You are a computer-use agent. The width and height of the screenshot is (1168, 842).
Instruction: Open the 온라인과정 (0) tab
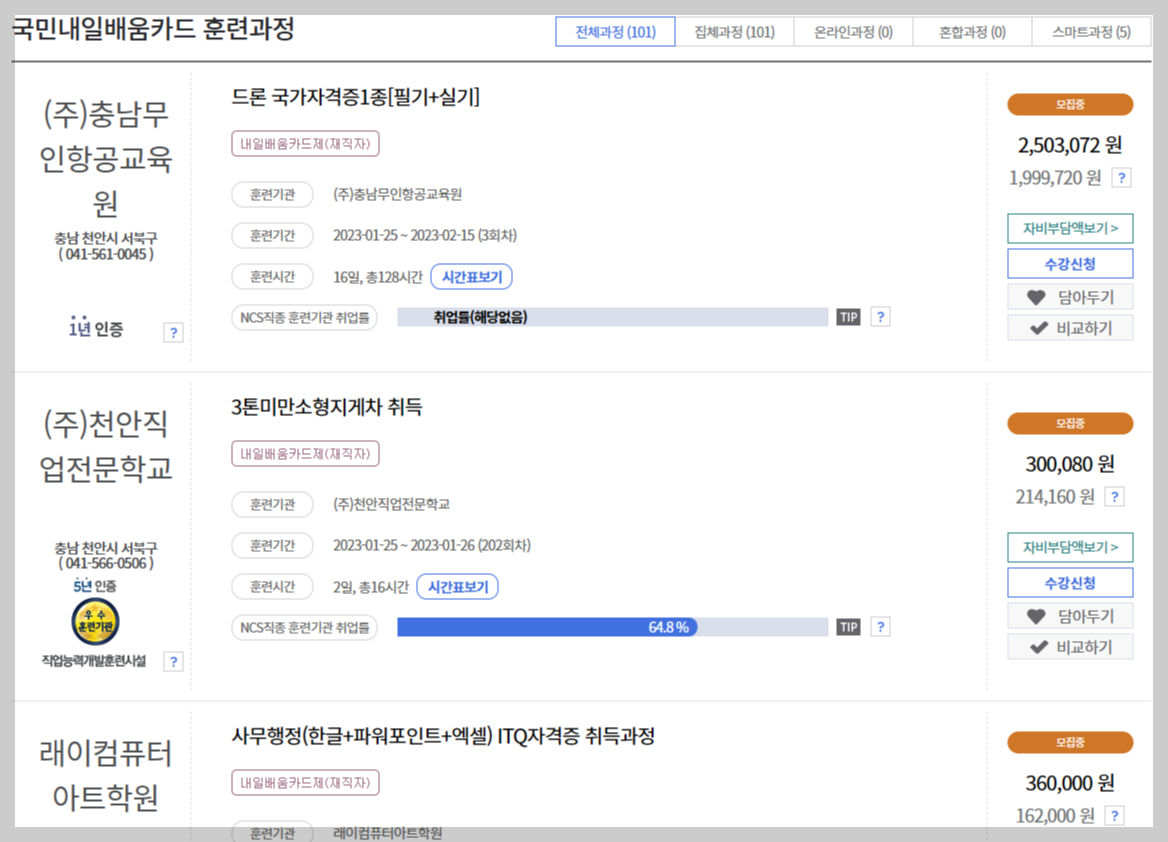[853, 32]
